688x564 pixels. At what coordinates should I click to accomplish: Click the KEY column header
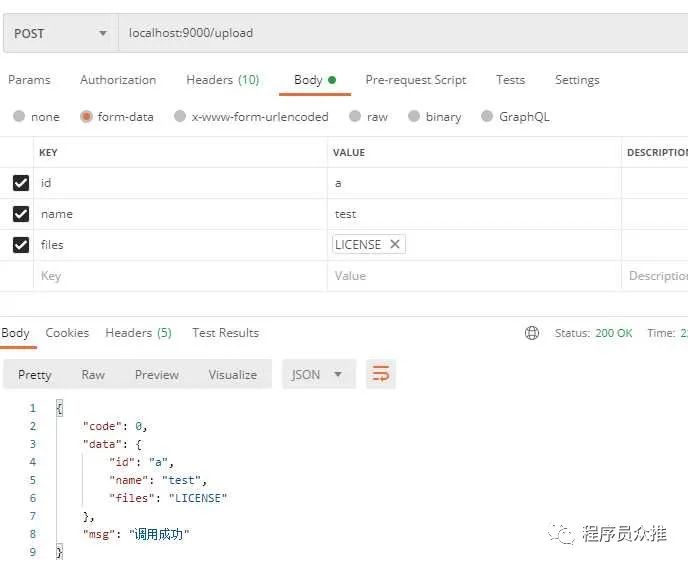(48, 153)
